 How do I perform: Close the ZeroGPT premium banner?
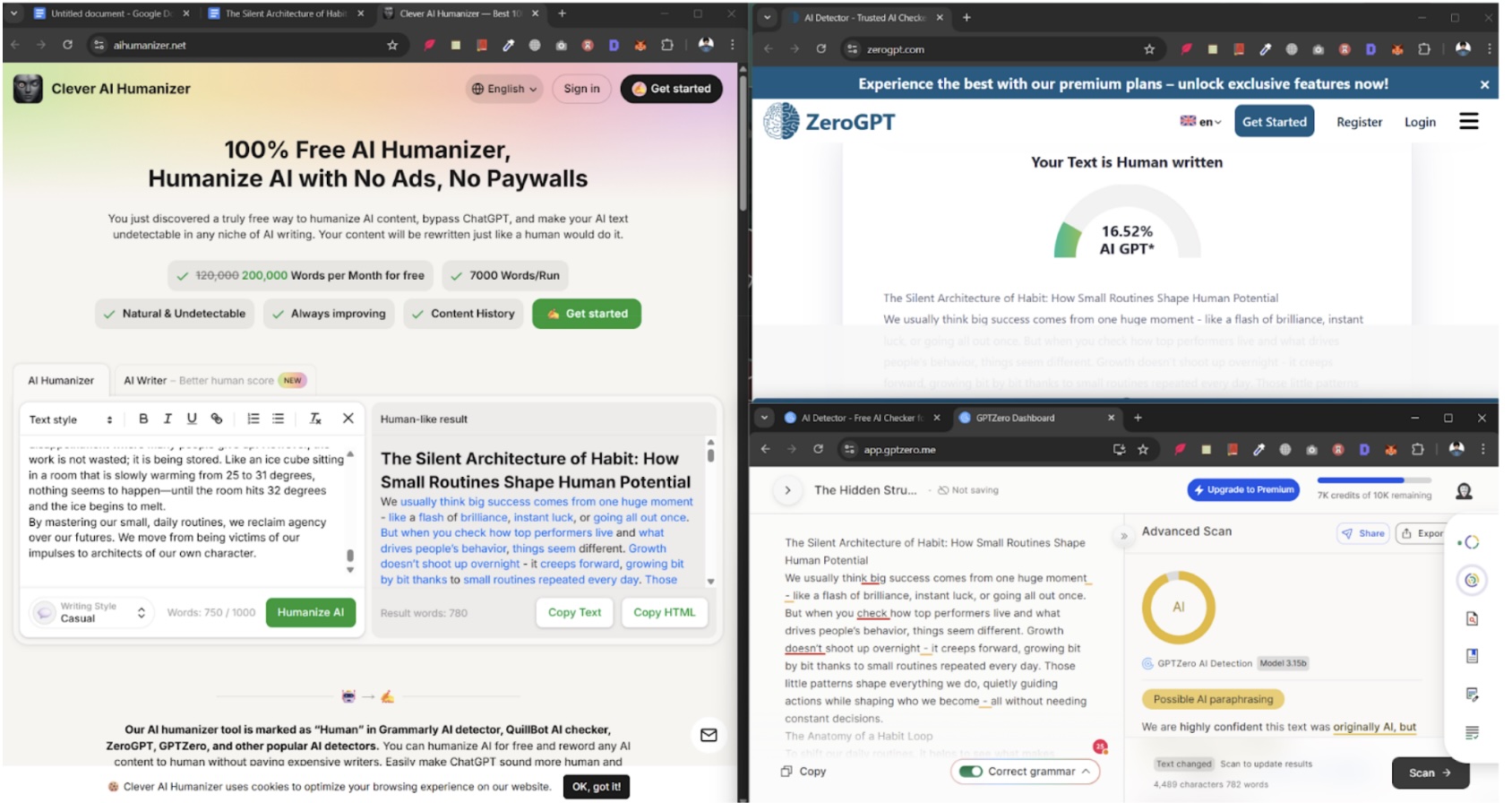tap(1484, 84)
